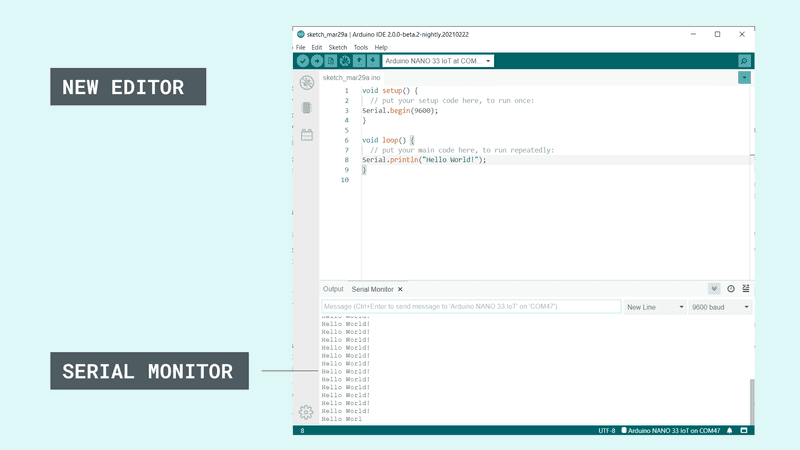
Task: Click line number 5 in gutter
Action: (346, 130)
